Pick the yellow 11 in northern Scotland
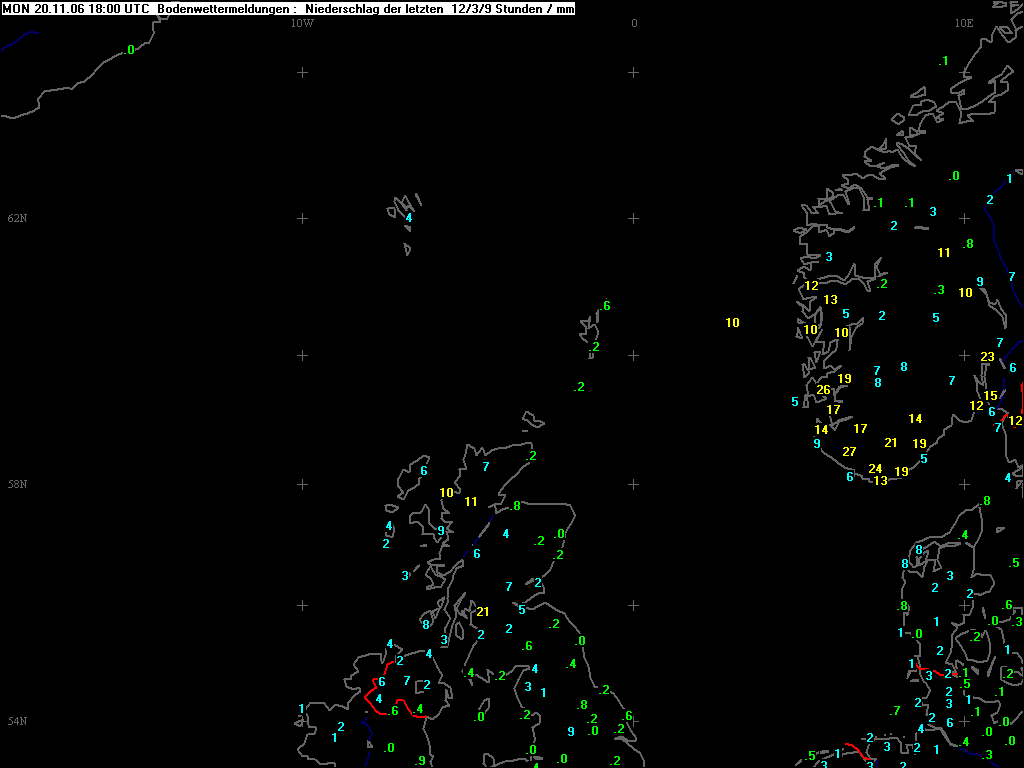Viewport: 1024px width, 768px height. coord(470,501)
